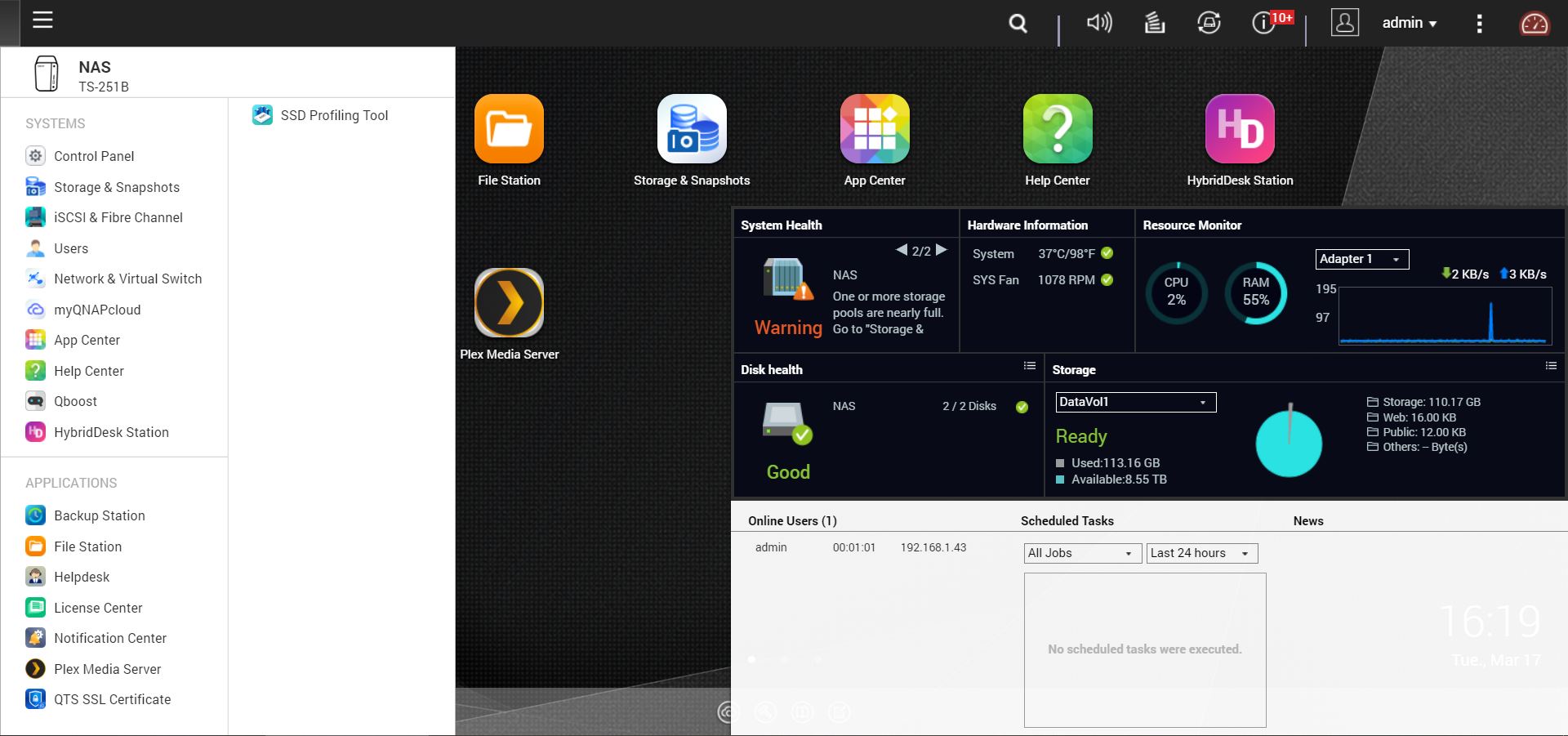
Task: Open Users in Systems menu
Action: 56,248
